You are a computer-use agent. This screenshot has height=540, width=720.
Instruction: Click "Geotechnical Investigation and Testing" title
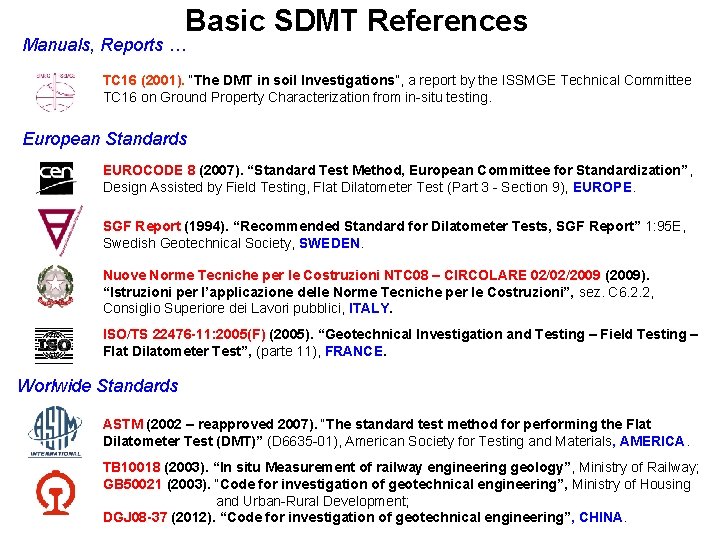tap(455, 334)
